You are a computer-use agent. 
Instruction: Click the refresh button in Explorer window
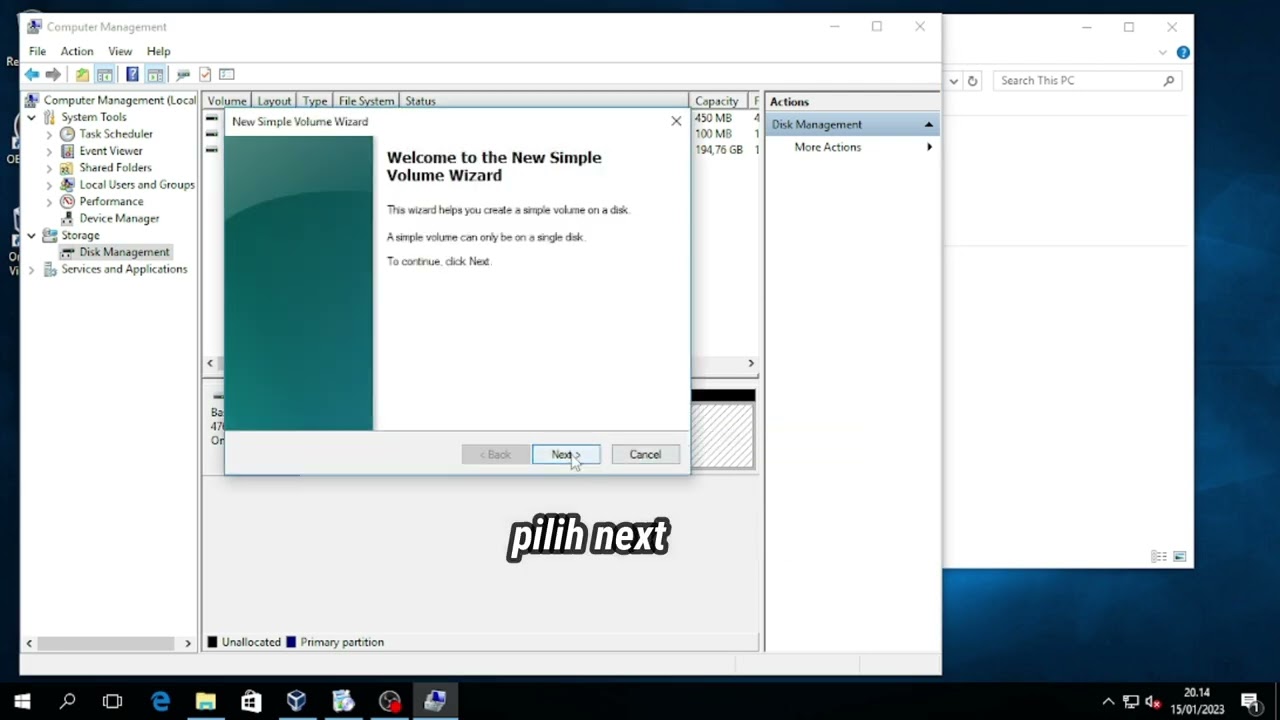coord(972,81)
